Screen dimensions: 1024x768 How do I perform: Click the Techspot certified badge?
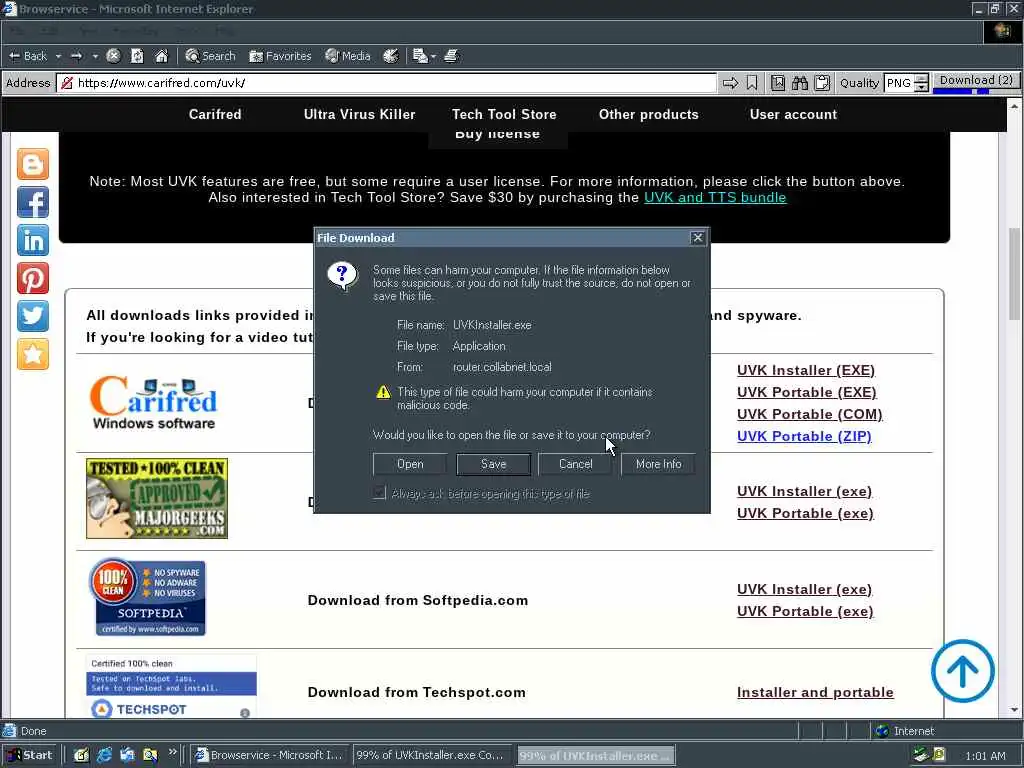point(171,686)
